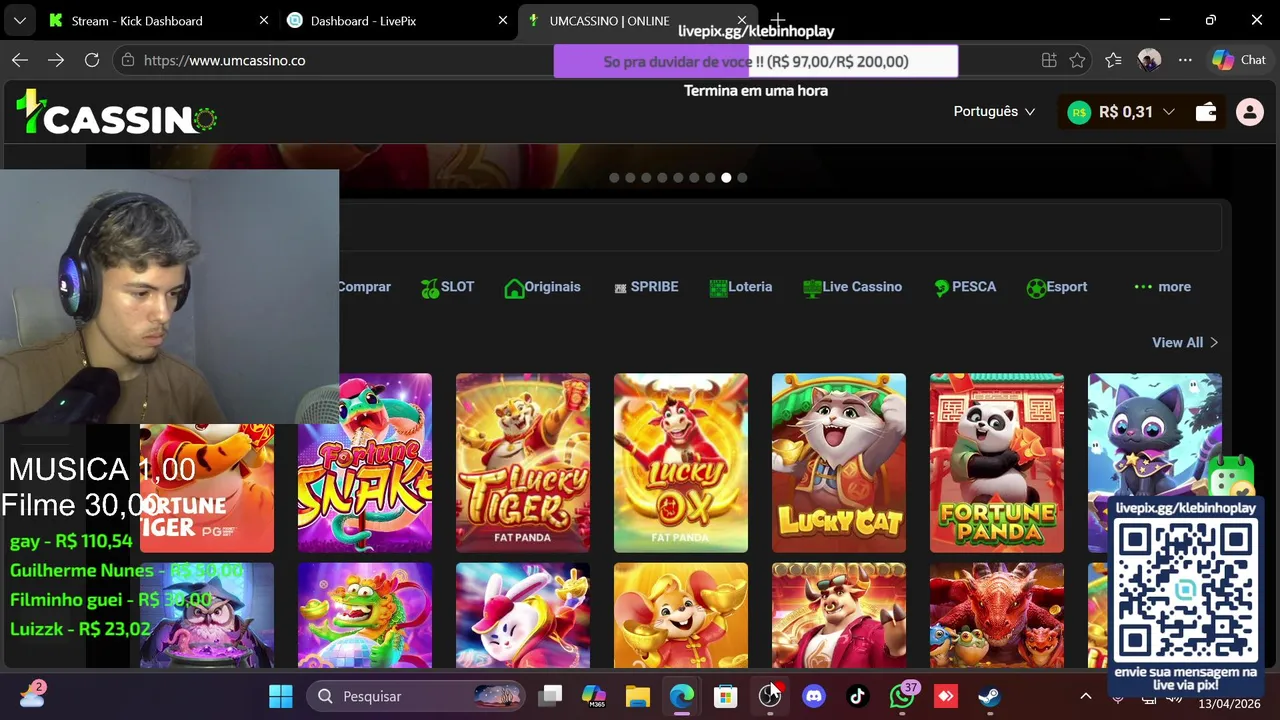
Task: Select the SPRIBE category
Action: [x=646, y=287]
